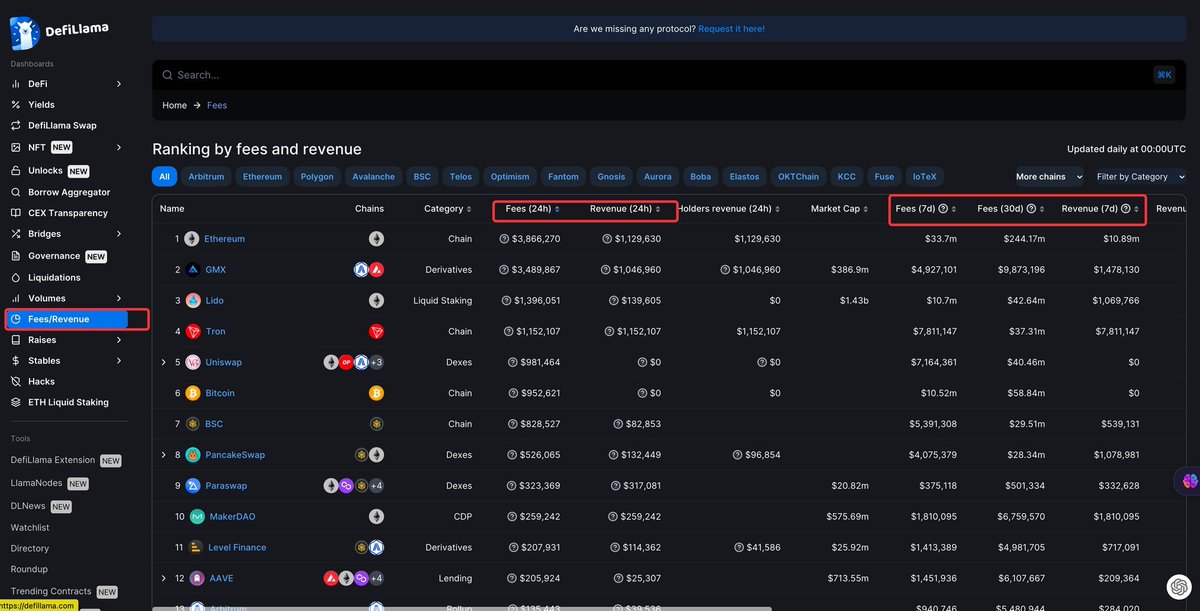The width and height of the screenshot is (1200, 611).
Task: Sort by Revenue (24h) column
Action: tap(625, 209)
